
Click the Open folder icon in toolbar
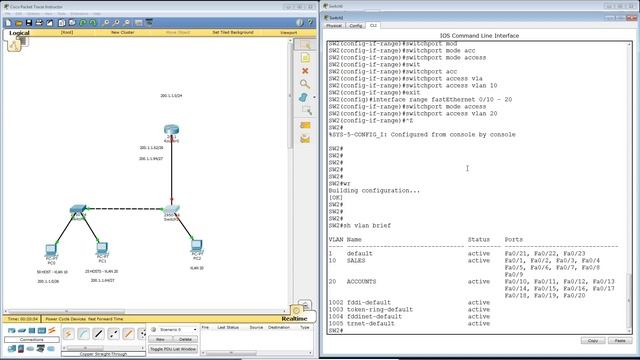pyautogui.click(x=19, y=23)
